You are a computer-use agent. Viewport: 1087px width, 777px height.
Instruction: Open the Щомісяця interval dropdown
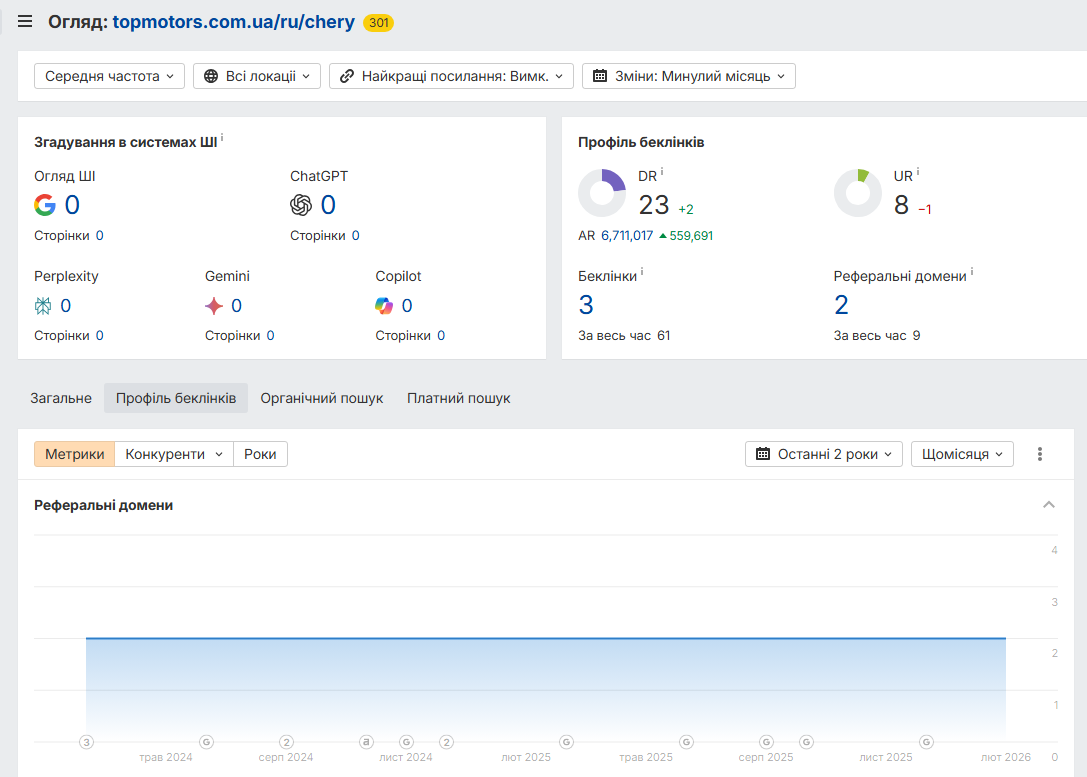(x=962, y=454)
